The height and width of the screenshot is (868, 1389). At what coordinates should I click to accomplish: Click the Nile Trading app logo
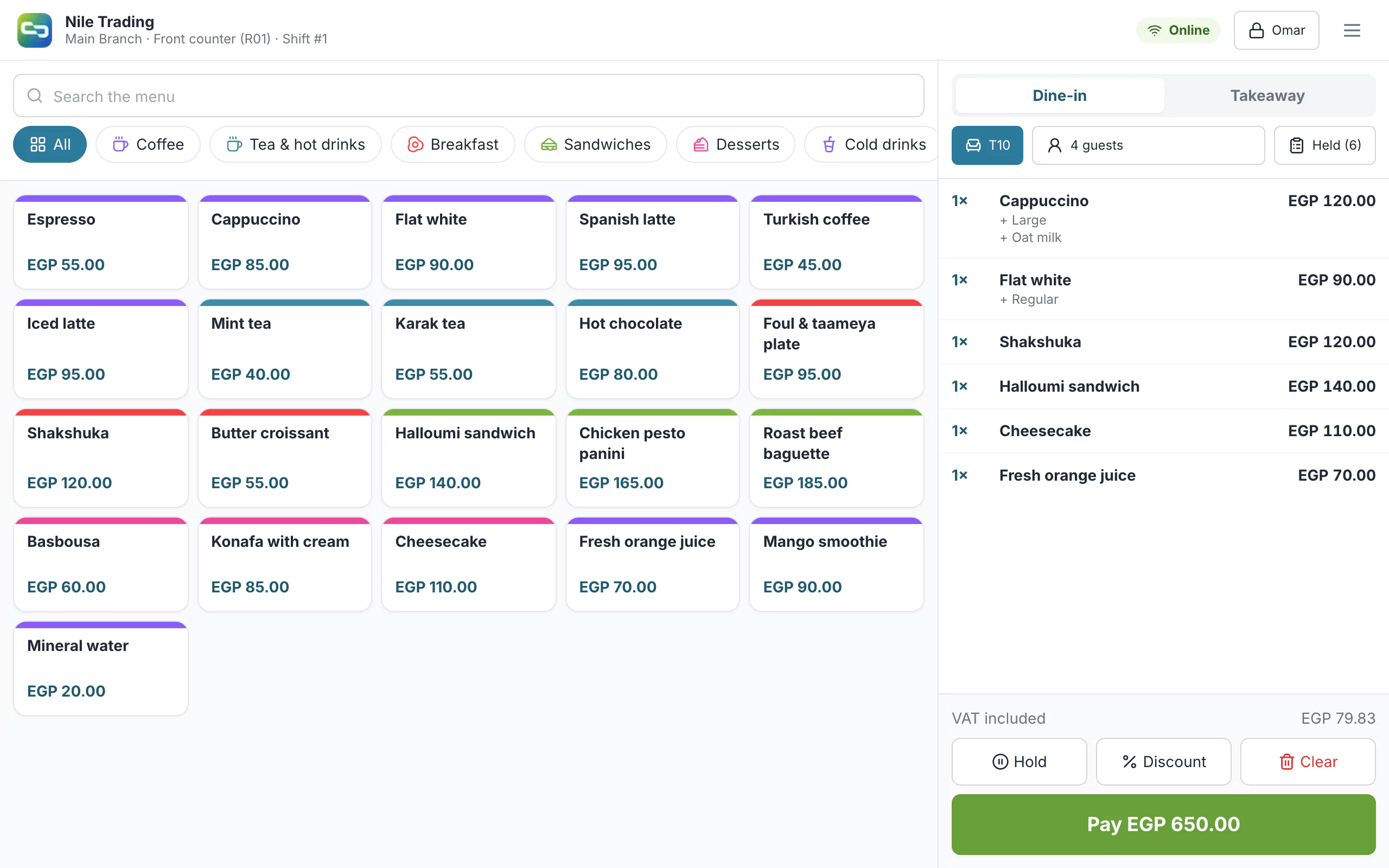coord(34,30)
